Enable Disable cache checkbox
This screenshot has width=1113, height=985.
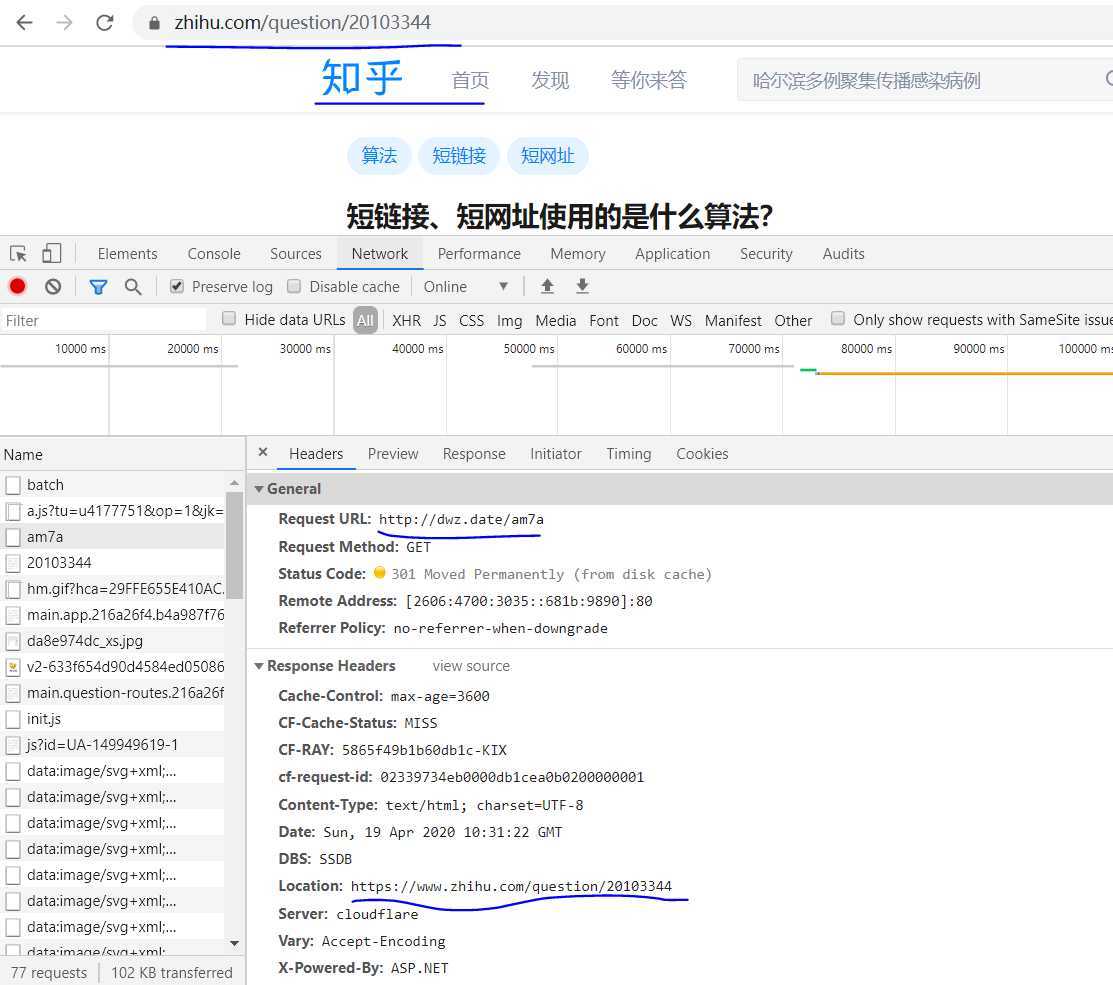click(x=294, y=286)
